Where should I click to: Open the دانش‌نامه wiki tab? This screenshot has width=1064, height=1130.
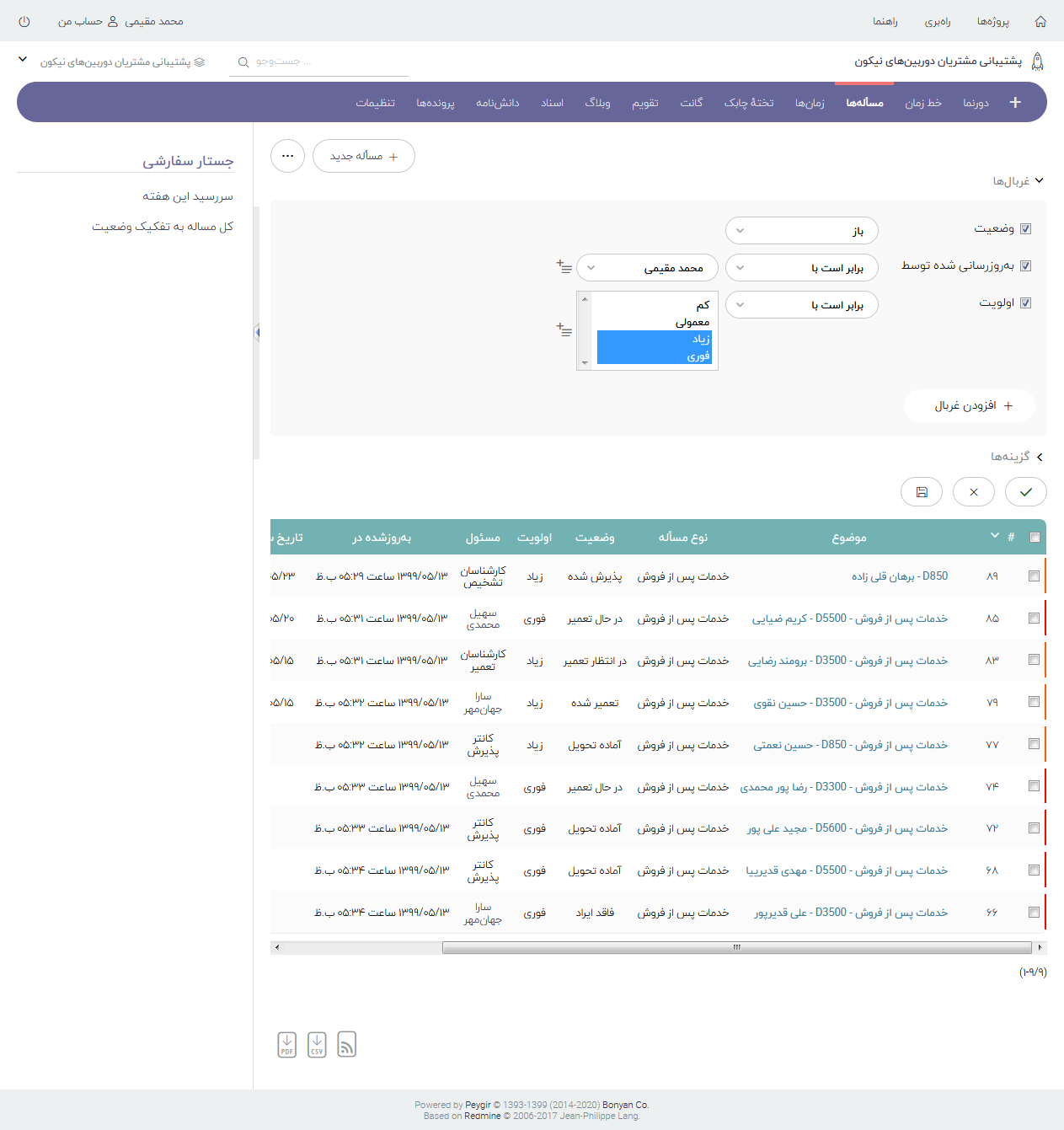498,103
